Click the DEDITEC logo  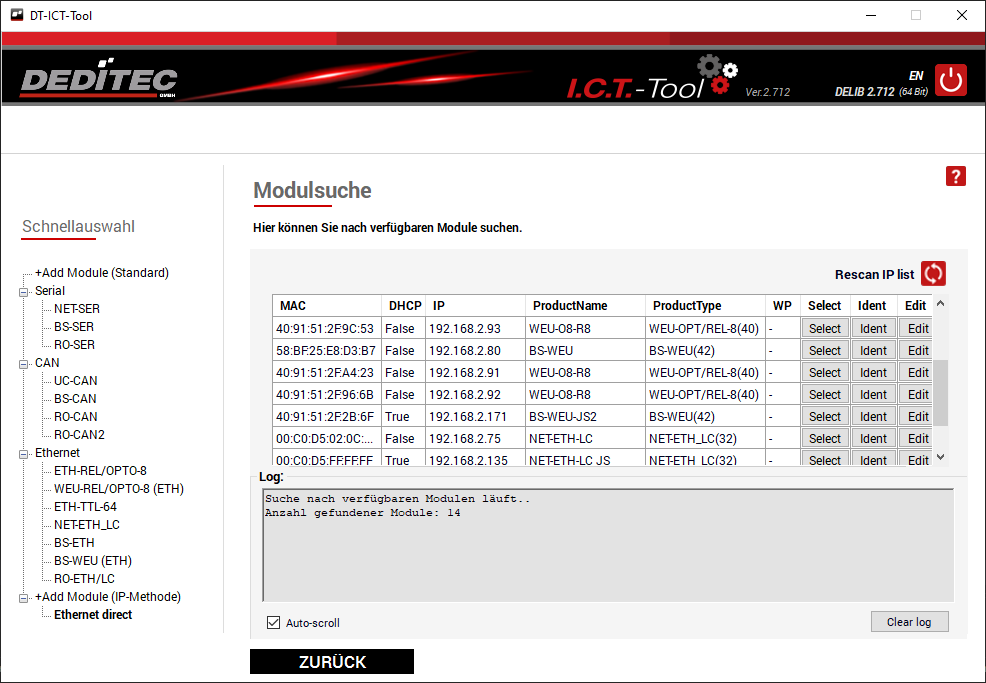point(99,82)
